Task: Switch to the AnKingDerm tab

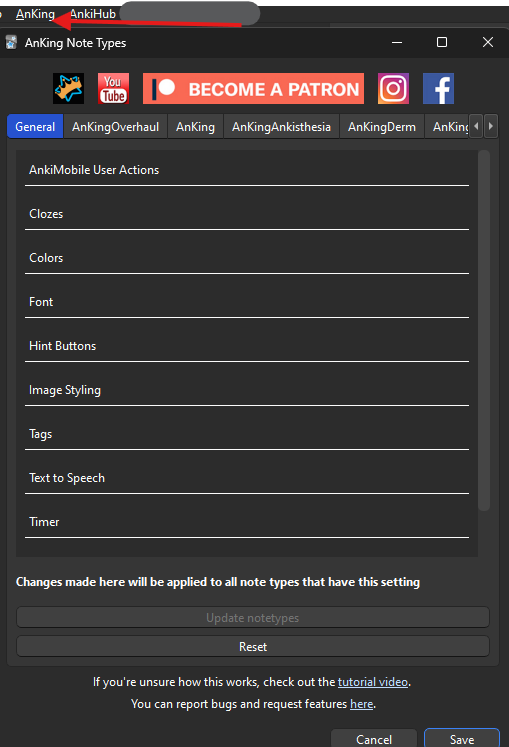Action: (x=382, y=127)
